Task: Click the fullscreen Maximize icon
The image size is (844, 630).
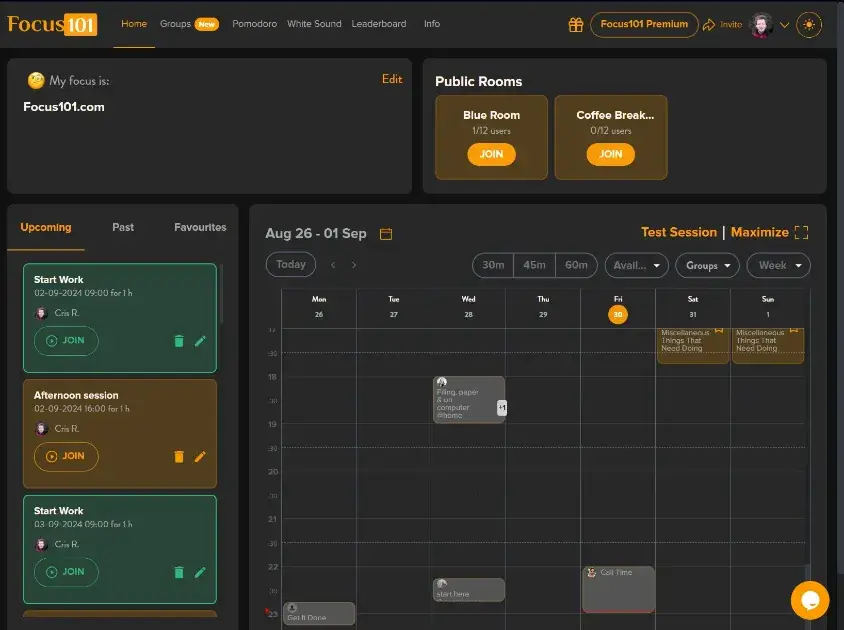Action: point(801,232)
